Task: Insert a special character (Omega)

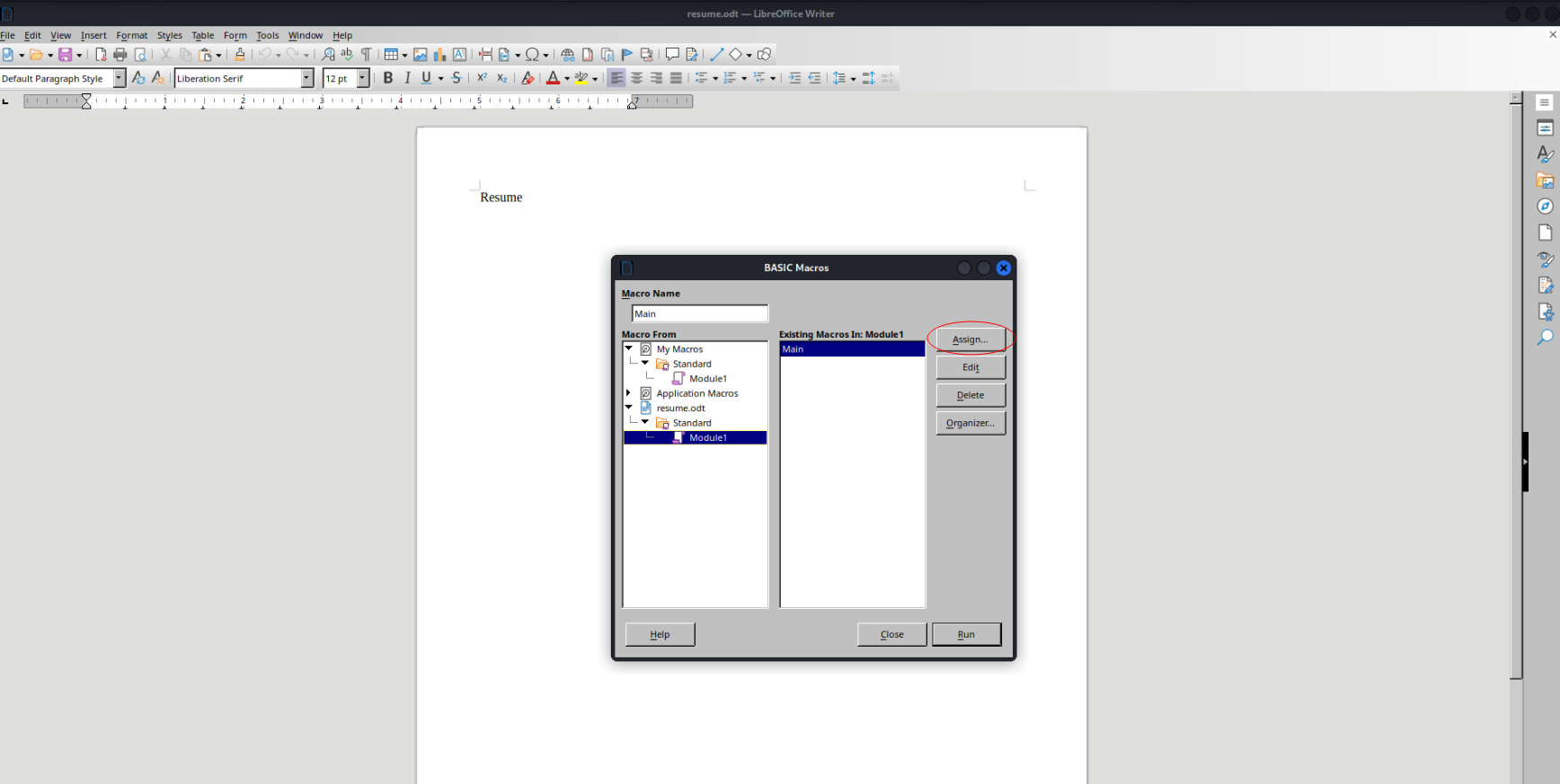Action: 532,55
